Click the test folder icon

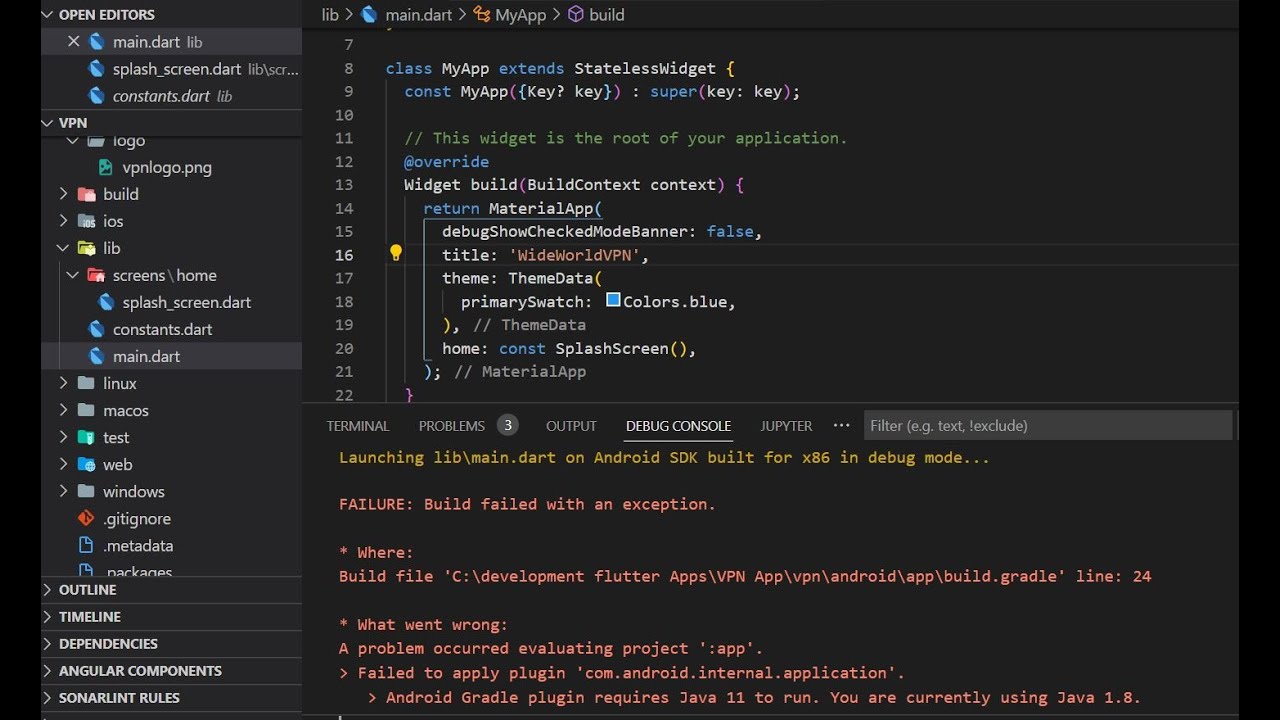(87, 437)
